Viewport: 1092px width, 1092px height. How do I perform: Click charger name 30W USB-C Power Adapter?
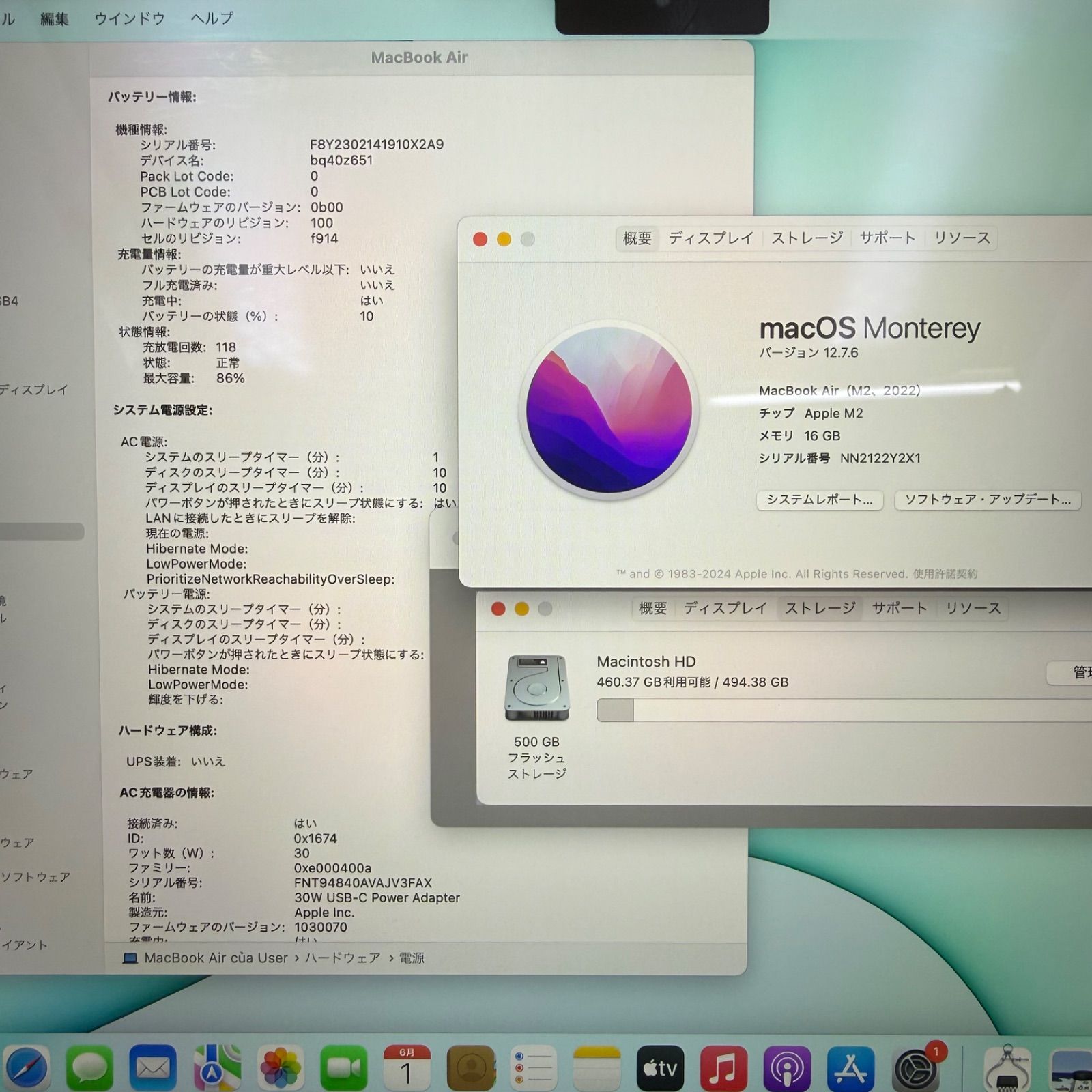pyautogui.click(x=377, y=898)
